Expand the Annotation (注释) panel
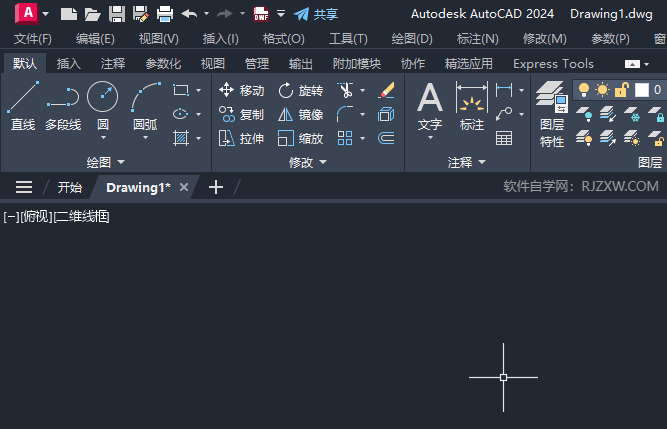The height and width of the screenshot is (429, 667). click(x=466, y=162)
